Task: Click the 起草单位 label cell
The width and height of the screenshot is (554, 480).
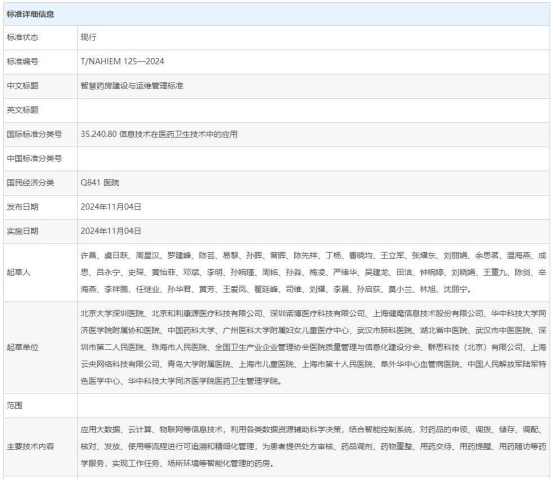Action: pyautogui.click(x=41, y=347)
